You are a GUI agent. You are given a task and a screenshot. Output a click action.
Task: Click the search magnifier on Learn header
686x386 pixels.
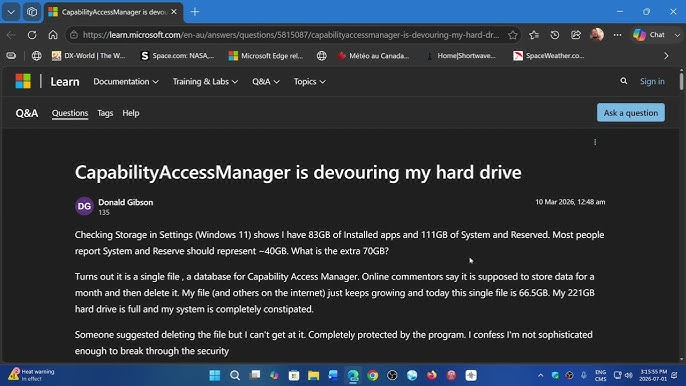point(623,81)
